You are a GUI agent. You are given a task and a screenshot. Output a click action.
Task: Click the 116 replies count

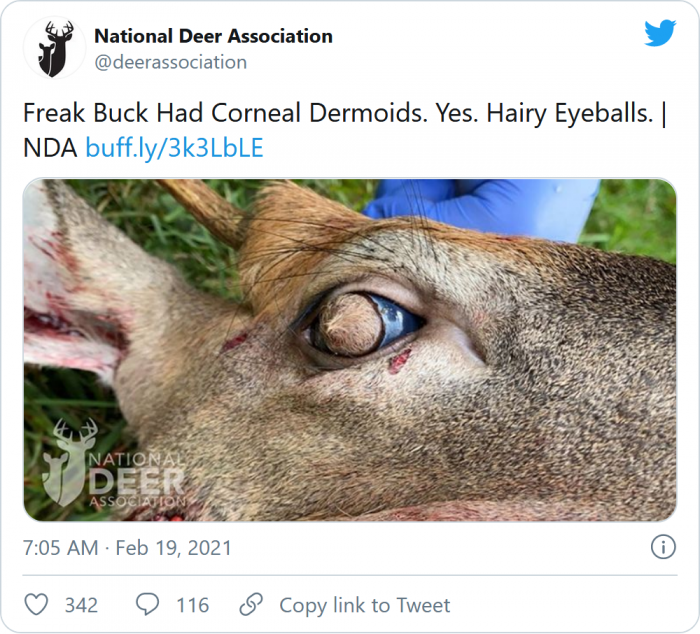pos(192,605)
